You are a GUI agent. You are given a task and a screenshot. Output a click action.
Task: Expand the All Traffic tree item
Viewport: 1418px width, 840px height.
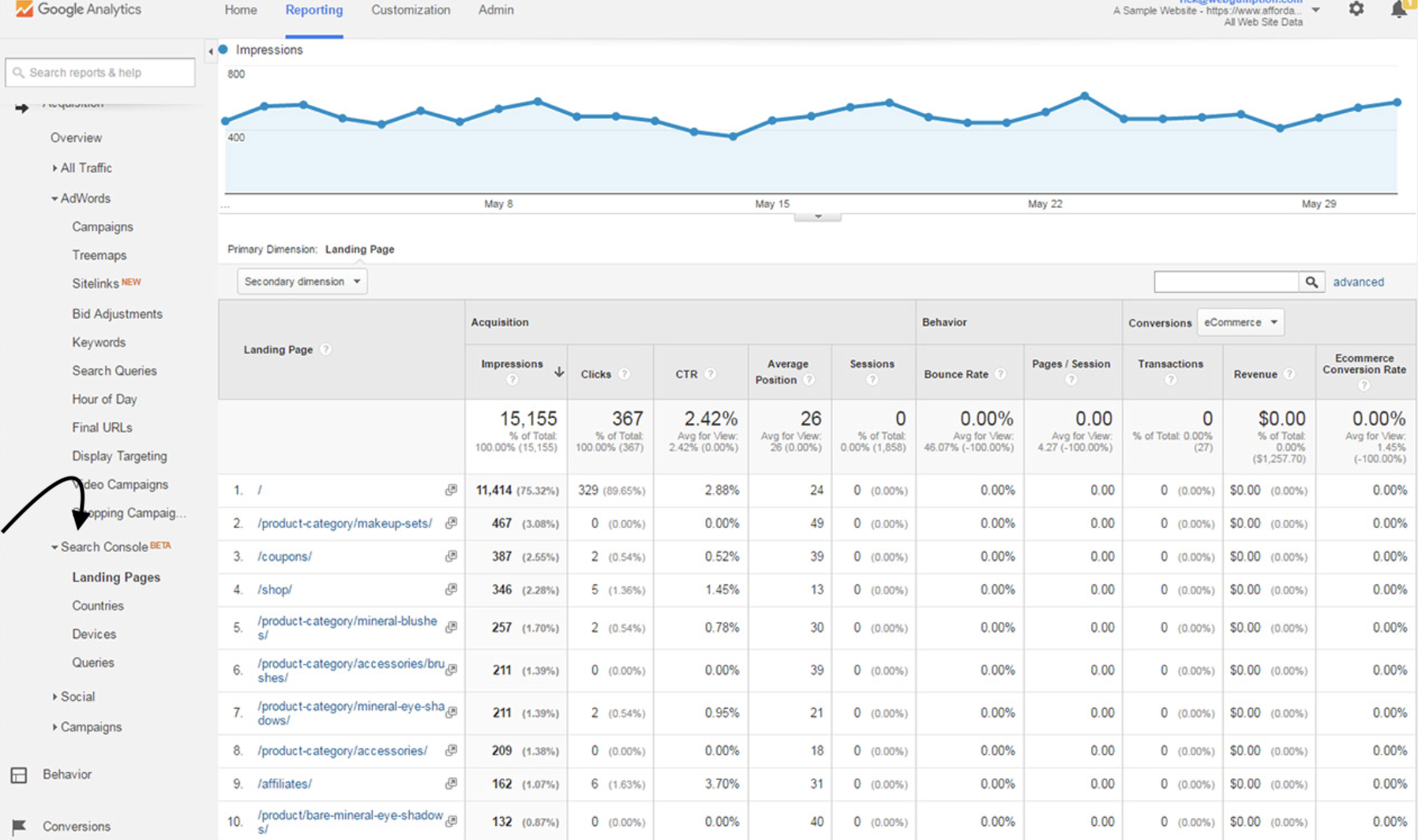coord(54,168)
